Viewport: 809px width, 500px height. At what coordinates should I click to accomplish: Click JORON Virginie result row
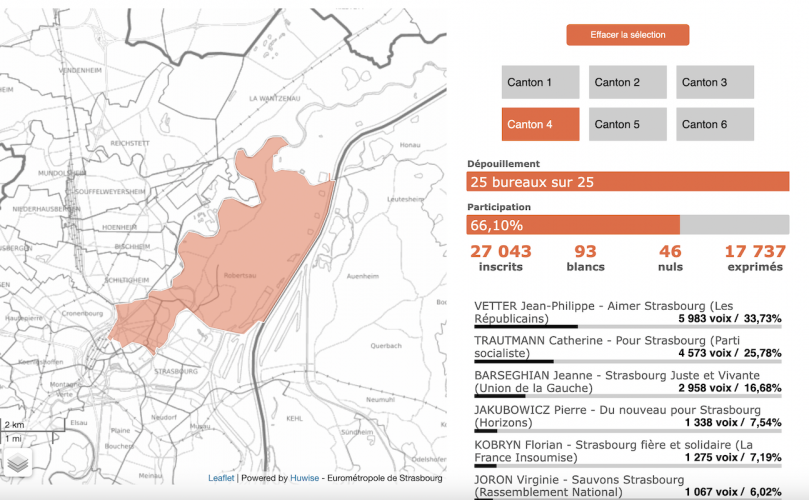point(627,486)
